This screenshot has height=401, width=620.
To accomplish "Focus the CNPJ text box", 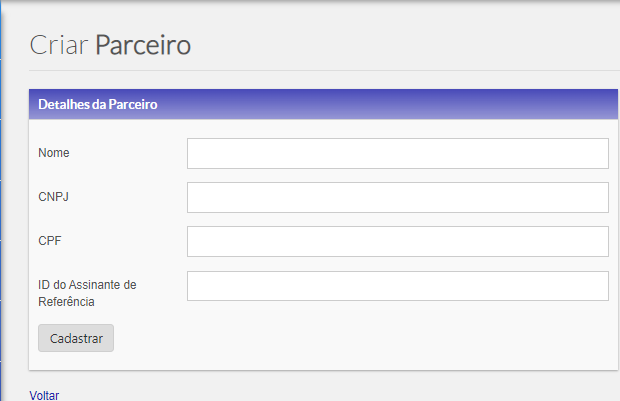I will tap(397, 197).
